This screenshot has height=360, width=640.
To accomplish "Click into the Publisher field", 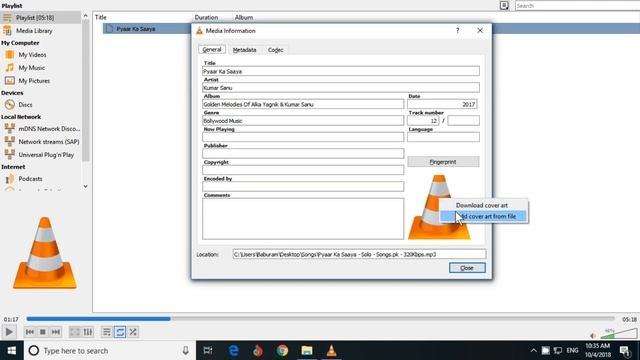I will pyautogui.click(x=303, y=153).
